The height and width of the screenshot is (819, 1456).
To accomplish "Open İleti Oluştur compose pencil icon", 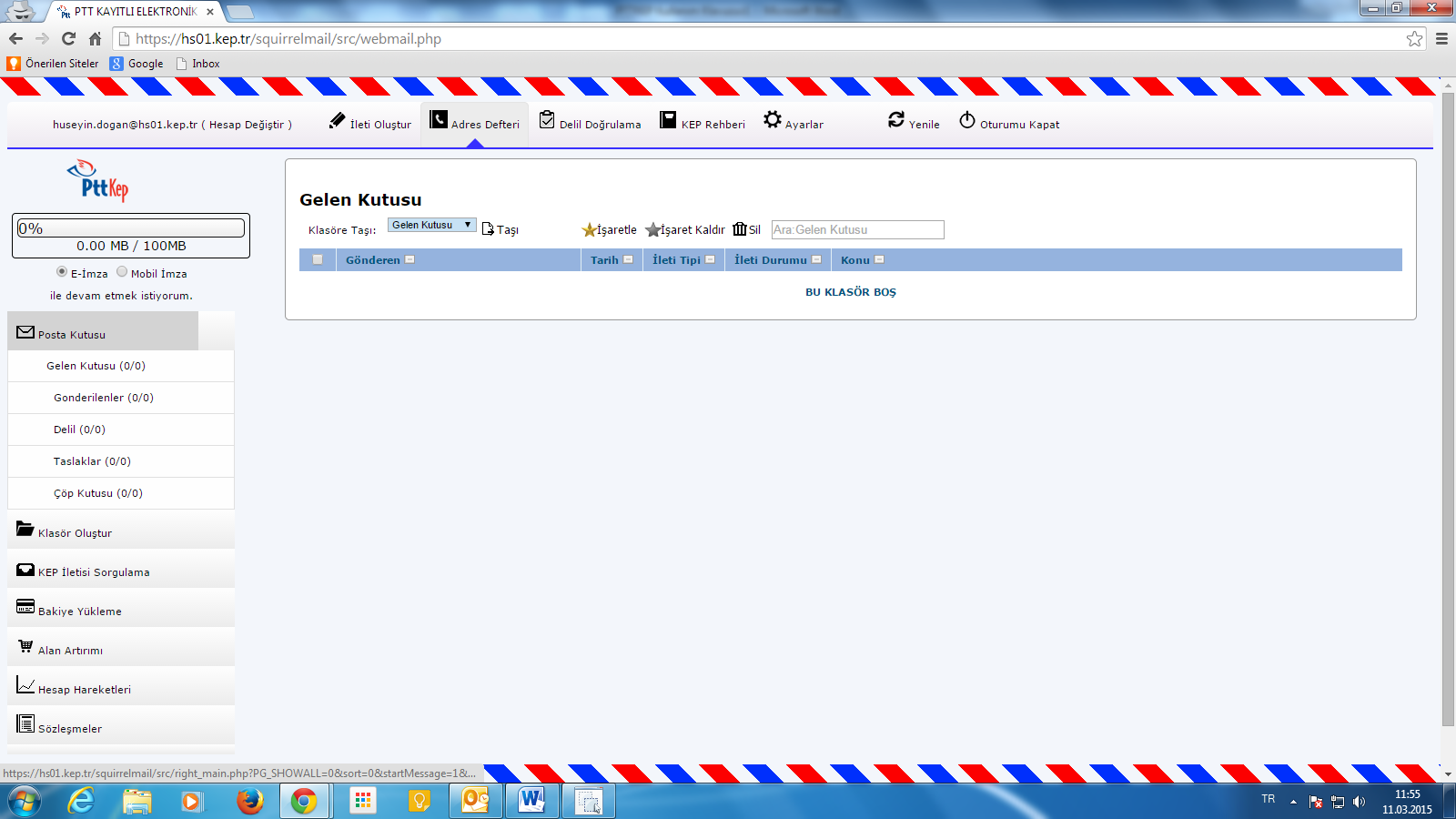I will (337, 120).
